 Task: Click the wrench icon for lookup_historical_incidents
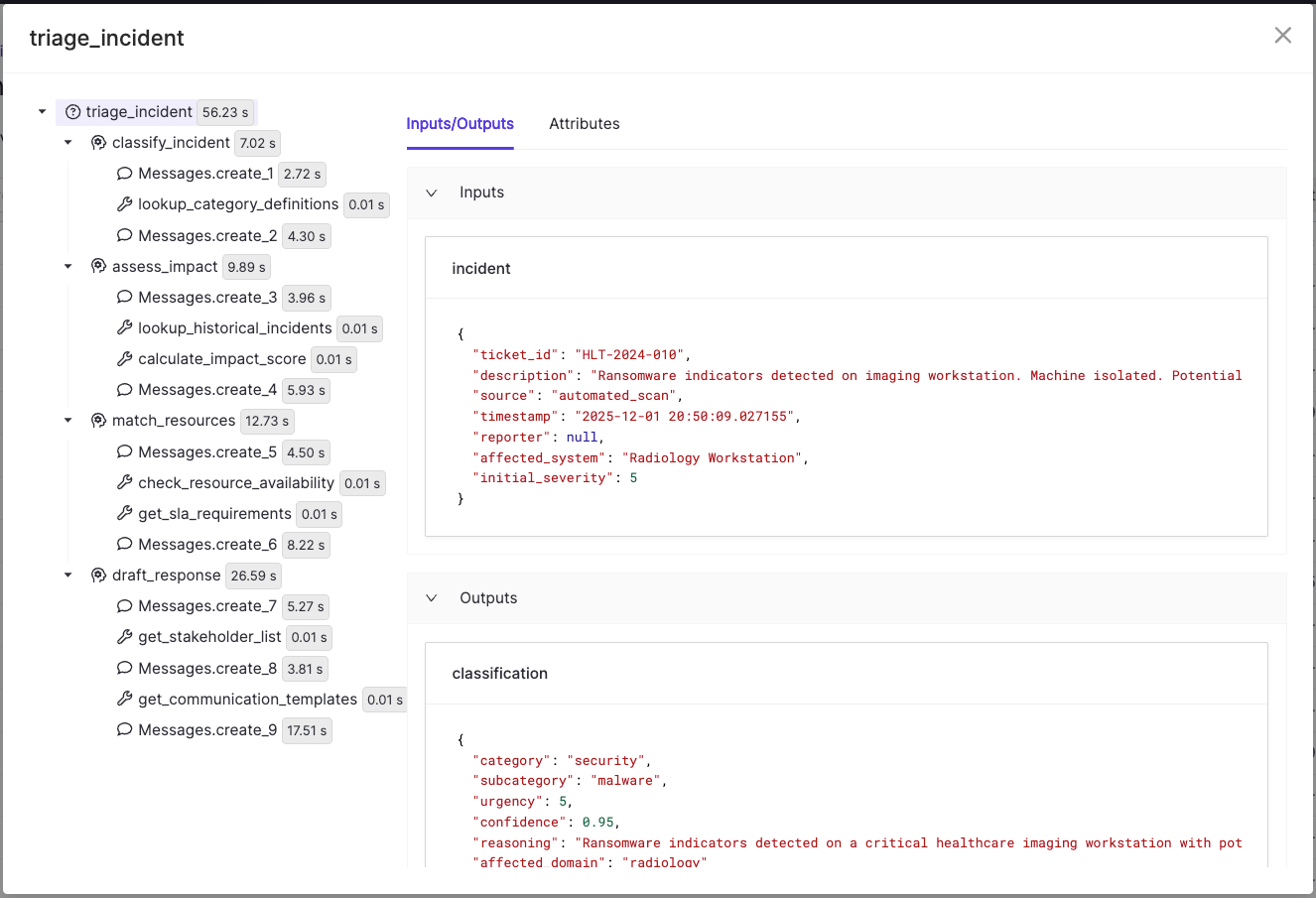(124, 328)
